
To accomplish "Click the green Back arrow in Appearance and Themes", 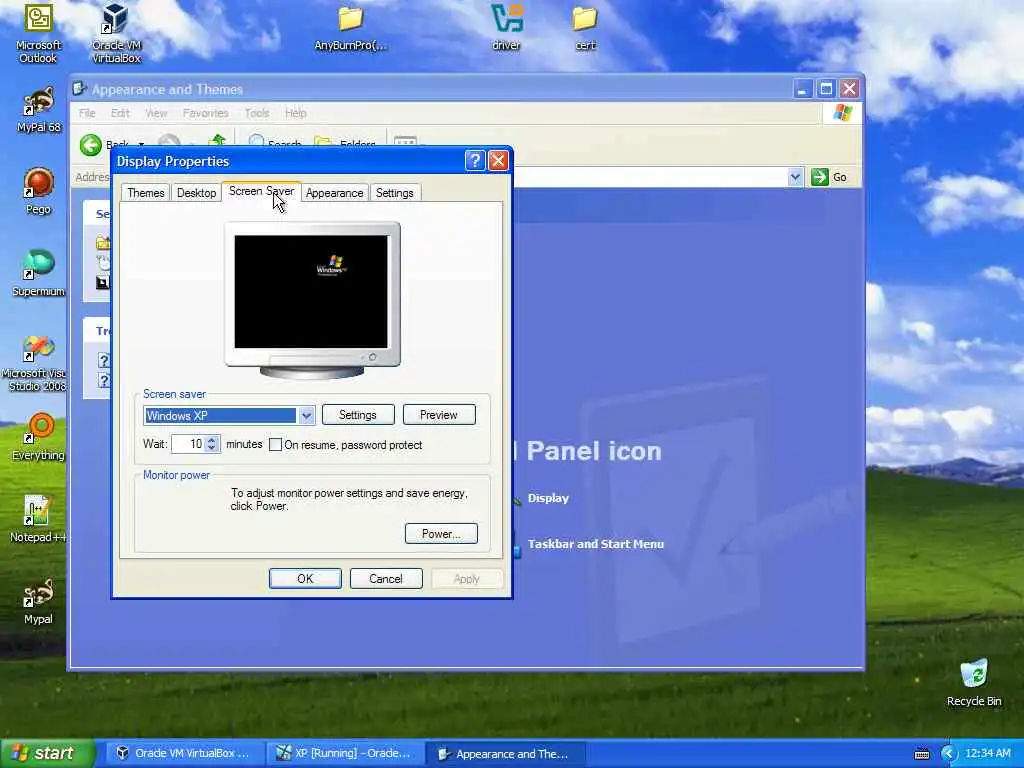I will [x=91, y=144].
